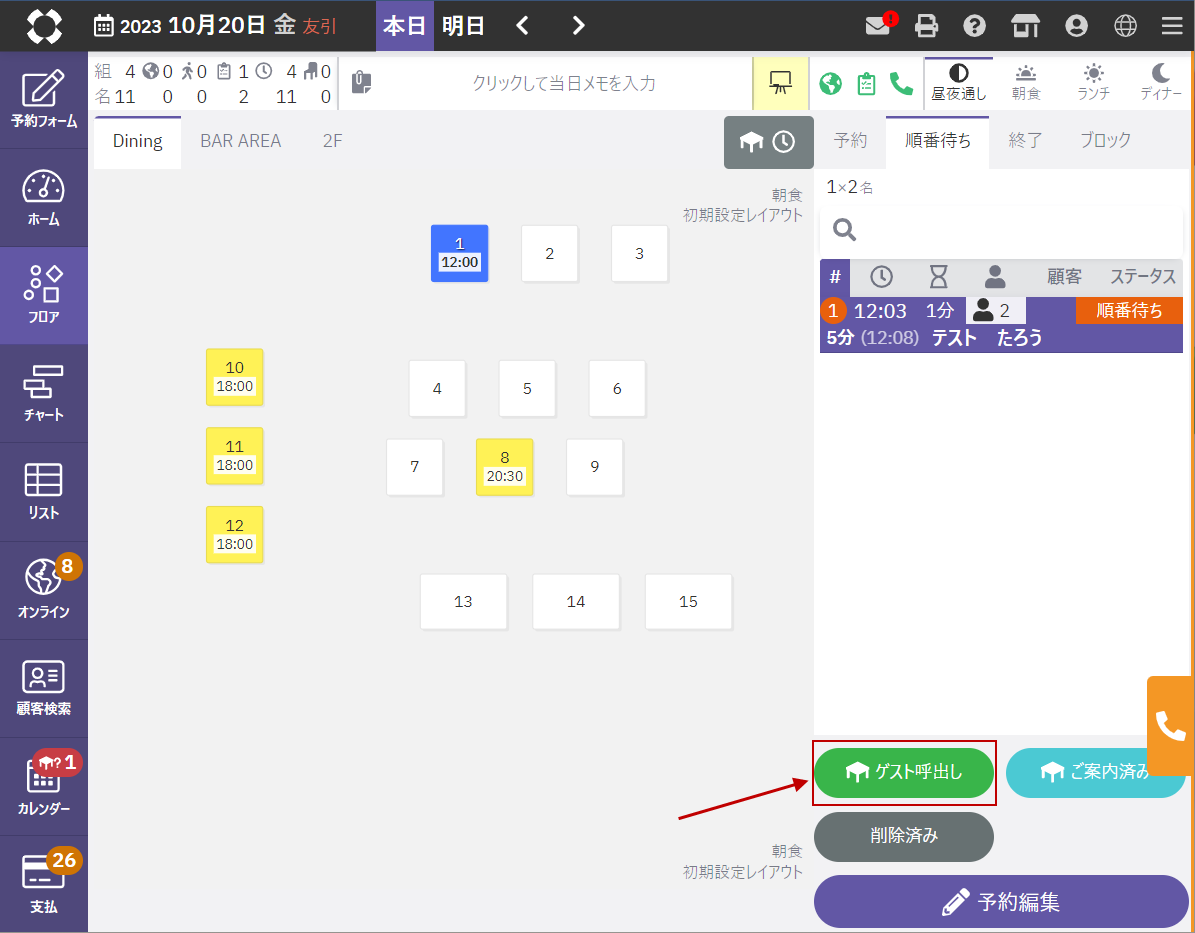Click the 予約編集 button

point(1001,902)
